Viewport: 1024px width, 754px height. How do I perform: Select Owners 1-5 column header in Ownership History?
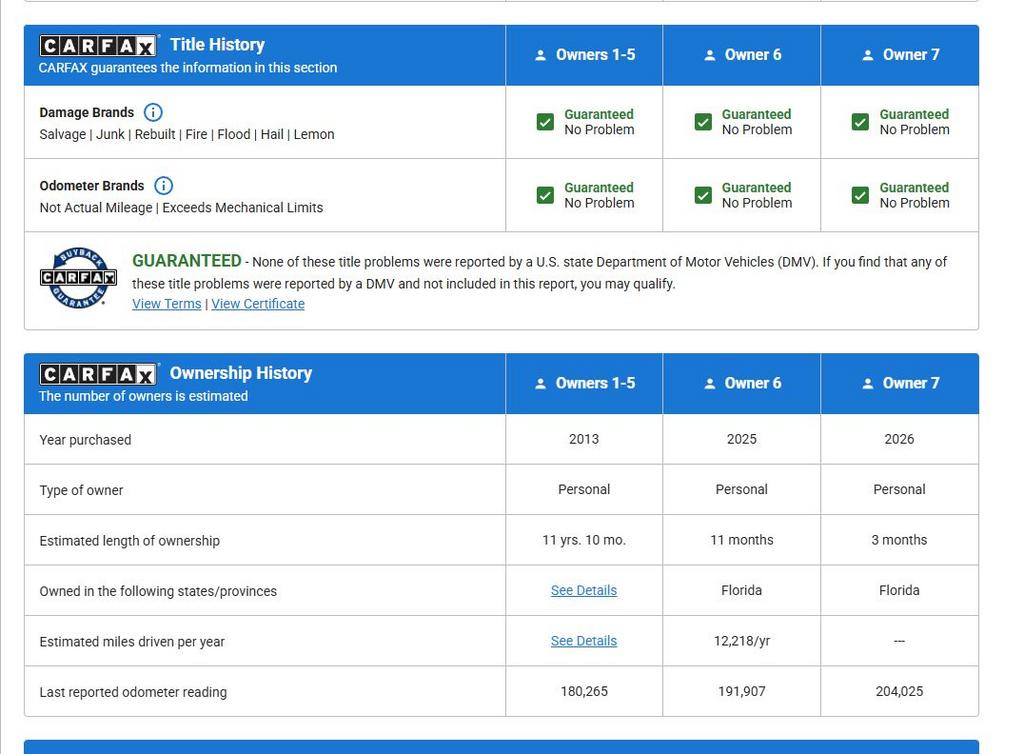584,383
